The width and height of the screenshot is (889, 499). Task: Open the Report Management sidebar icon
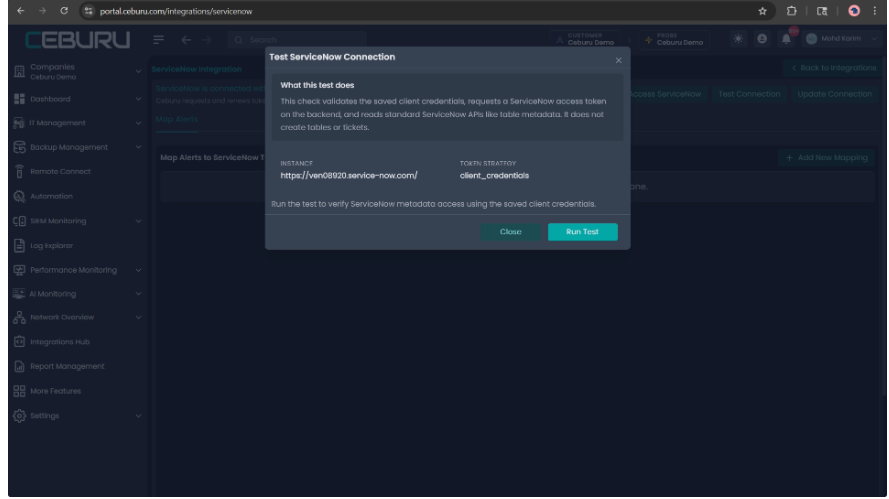point(19,366)
